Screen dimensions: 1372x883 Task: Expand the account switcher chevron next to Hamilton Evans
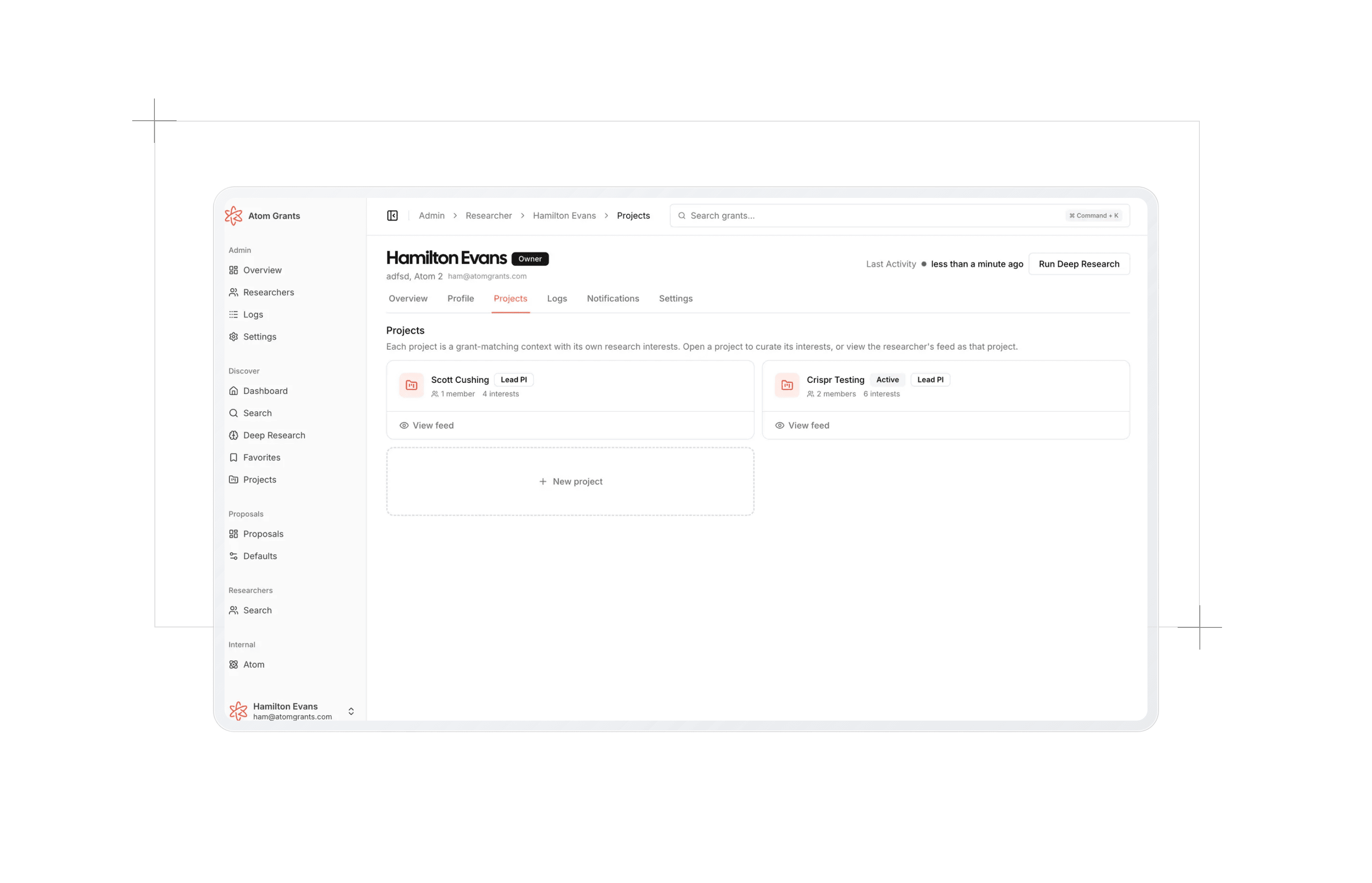pos(351,711)
